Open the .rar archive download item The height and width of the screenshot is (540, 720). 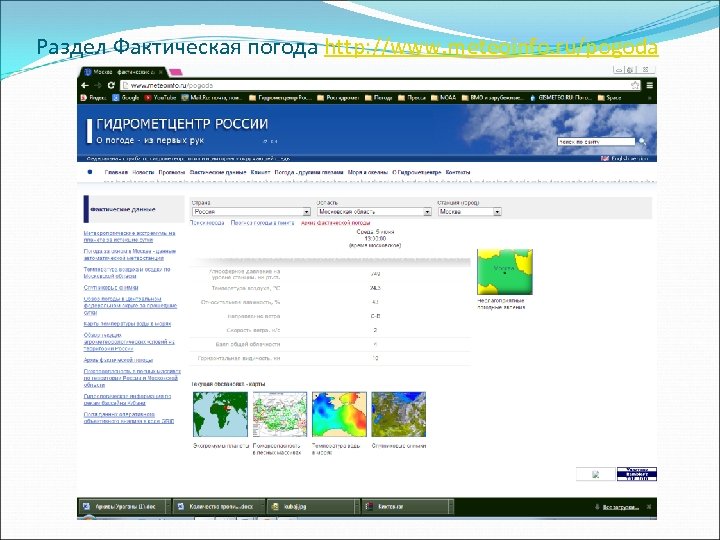pos(405,506)
